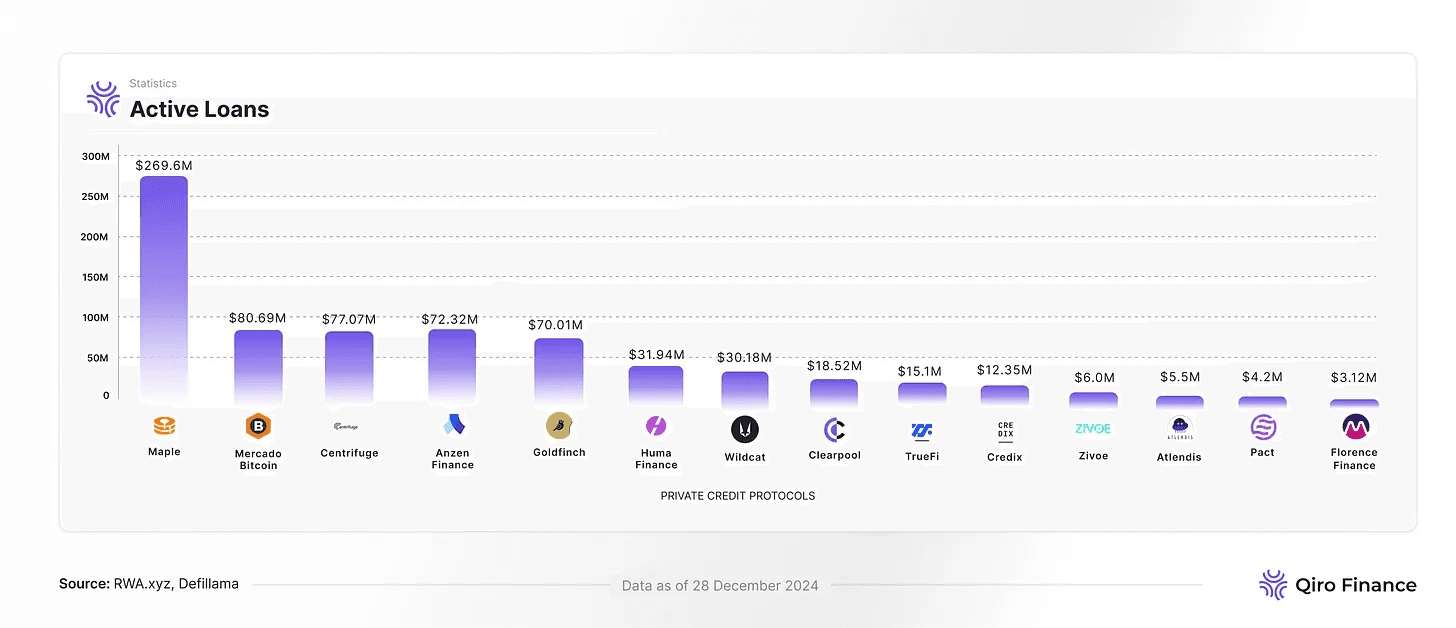Click the Florence Finance name label
The width and height of the screenshot is (1456, 628).
tap(1354, 459)
